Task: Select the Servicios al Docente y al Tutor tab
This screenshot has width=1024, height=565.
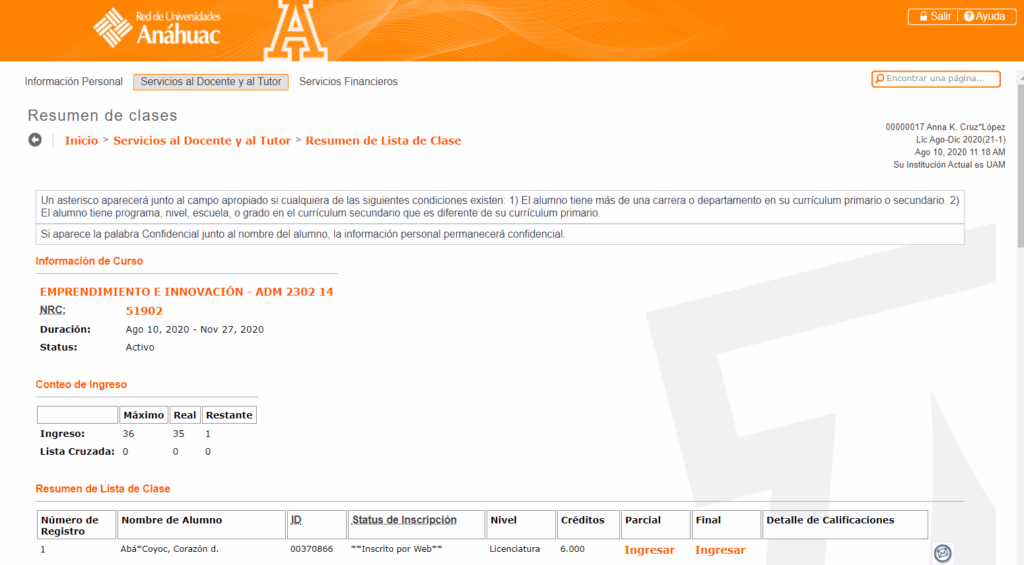Action: [x=211, y=82]
